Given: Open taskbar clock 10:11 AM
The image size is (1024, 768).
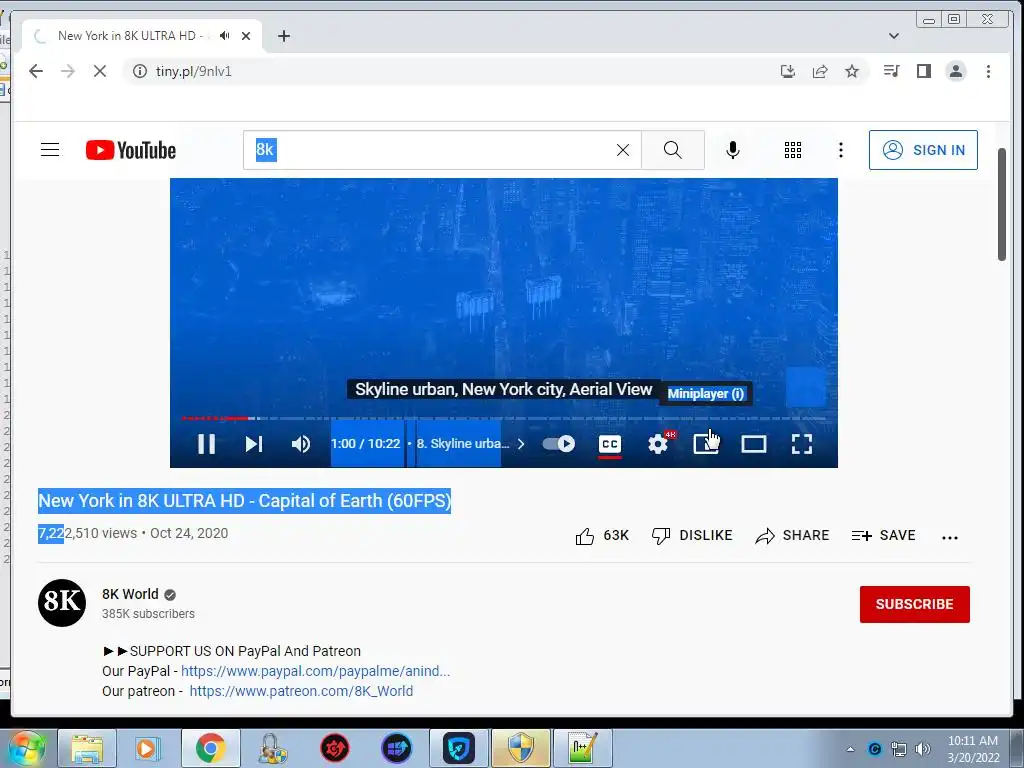Looking at the screenshot, I should point(973,749).
